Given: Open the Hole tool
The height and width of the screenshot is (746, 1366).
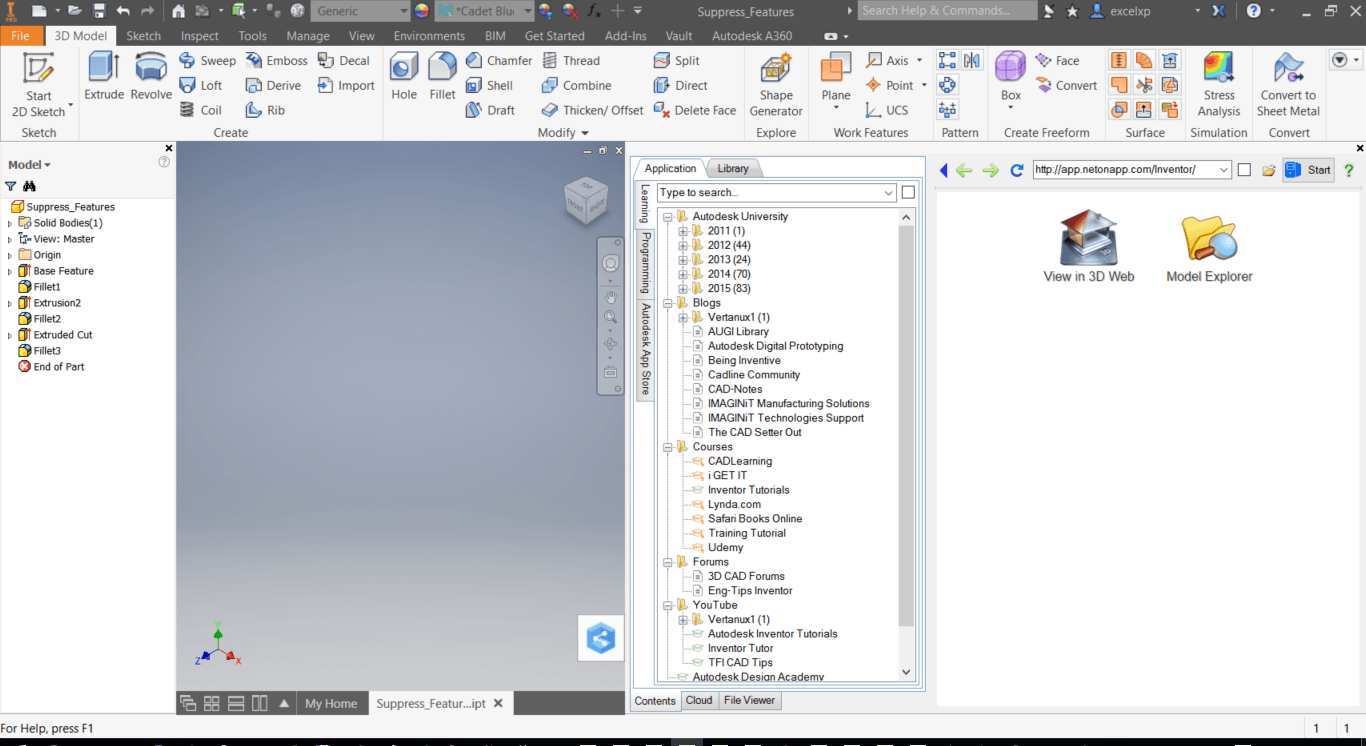Looking at the screenshot, I should point(404,77).
